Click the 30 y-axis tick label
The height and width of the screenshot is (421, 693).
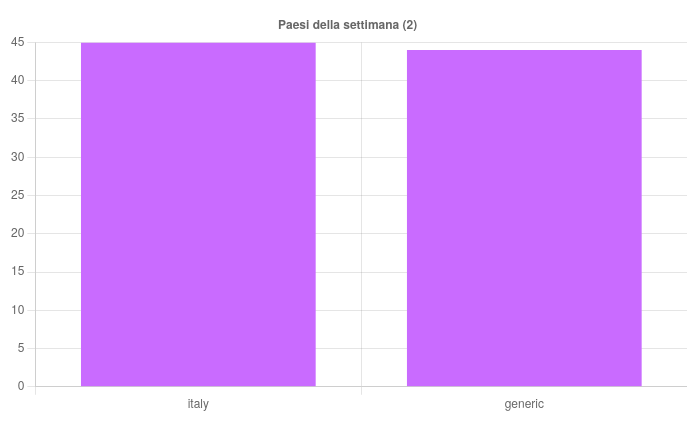(x=17, y=157)
